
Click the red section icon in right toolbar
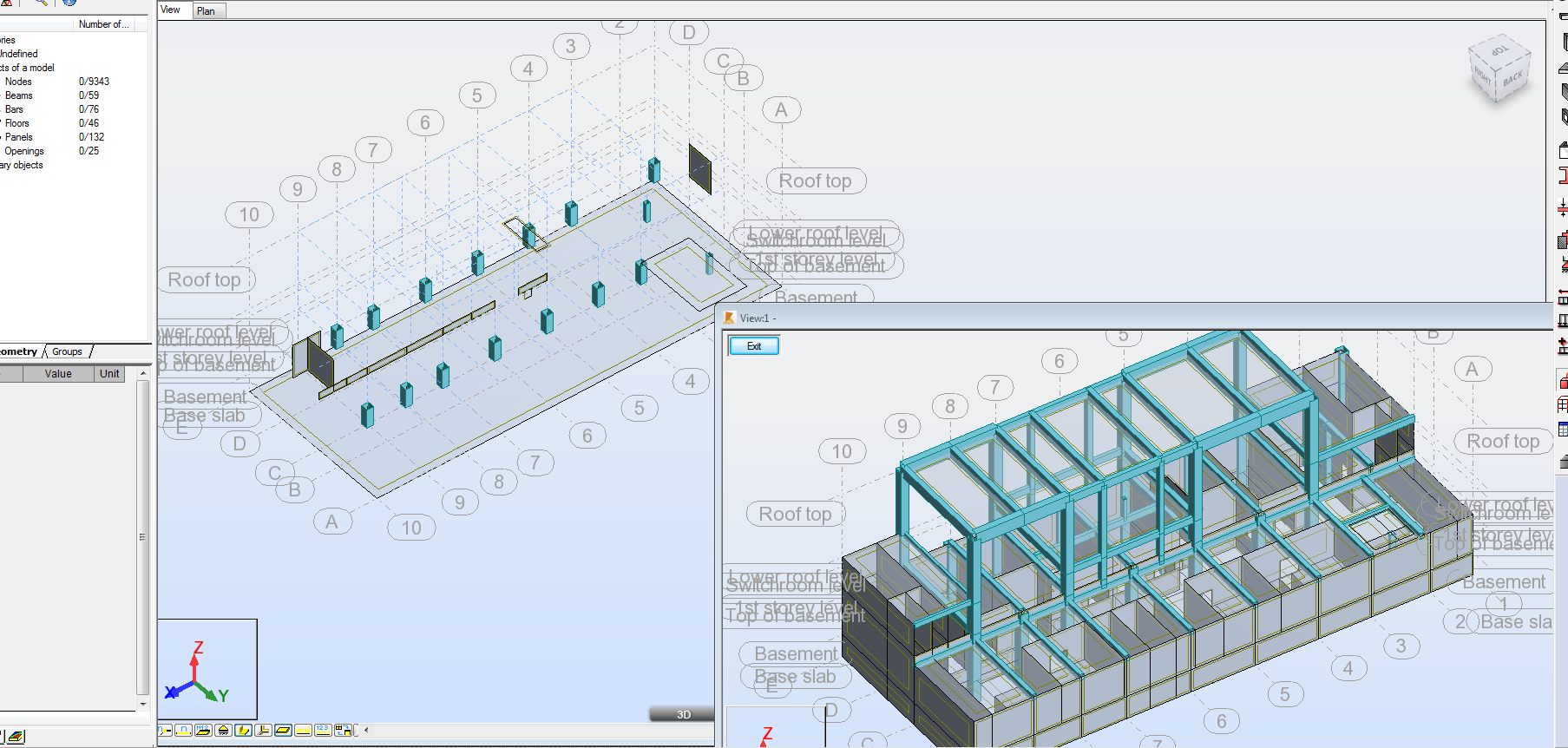[1562, 176]
